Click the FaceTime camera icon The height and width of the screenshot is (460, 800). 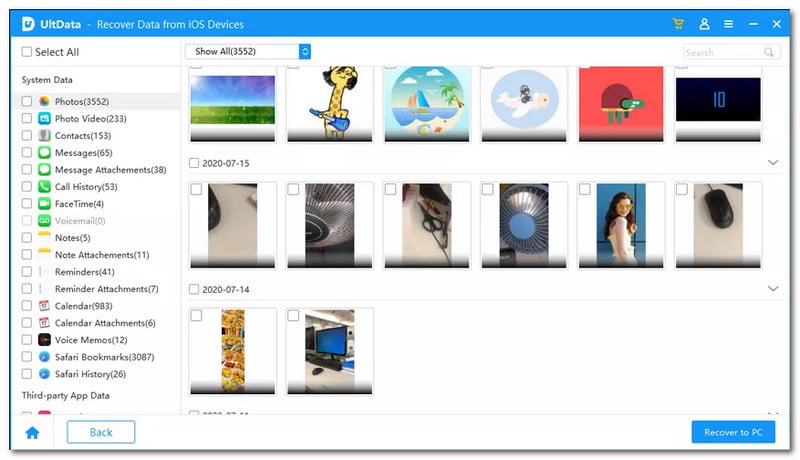tap(44, 203)
